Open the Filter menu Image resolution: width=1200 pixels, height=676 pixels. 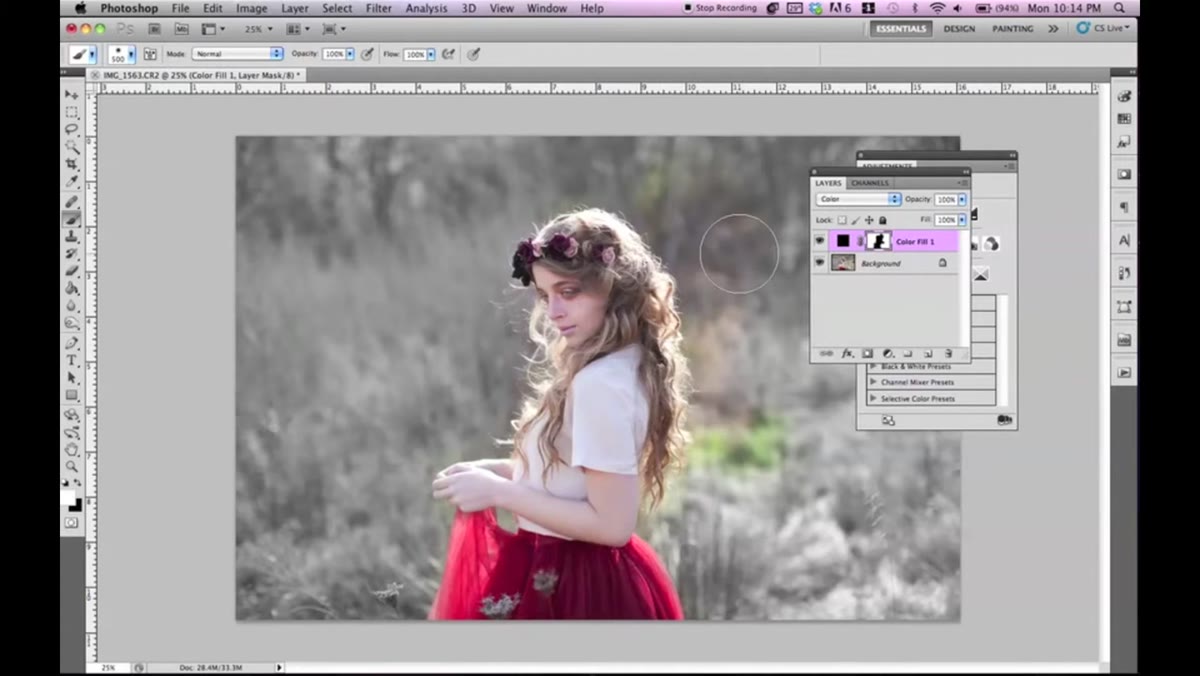[379, 8]
